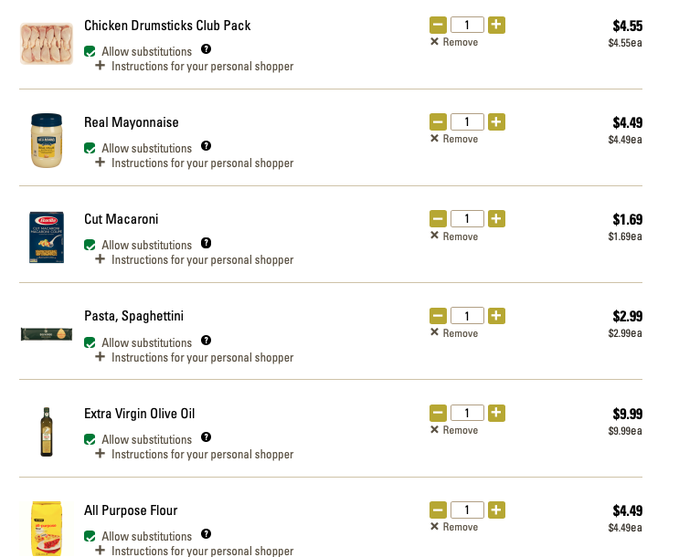Remove Real Mayonnaise from the cart
Screen dimensions: 700x557
tap(454, 139)
